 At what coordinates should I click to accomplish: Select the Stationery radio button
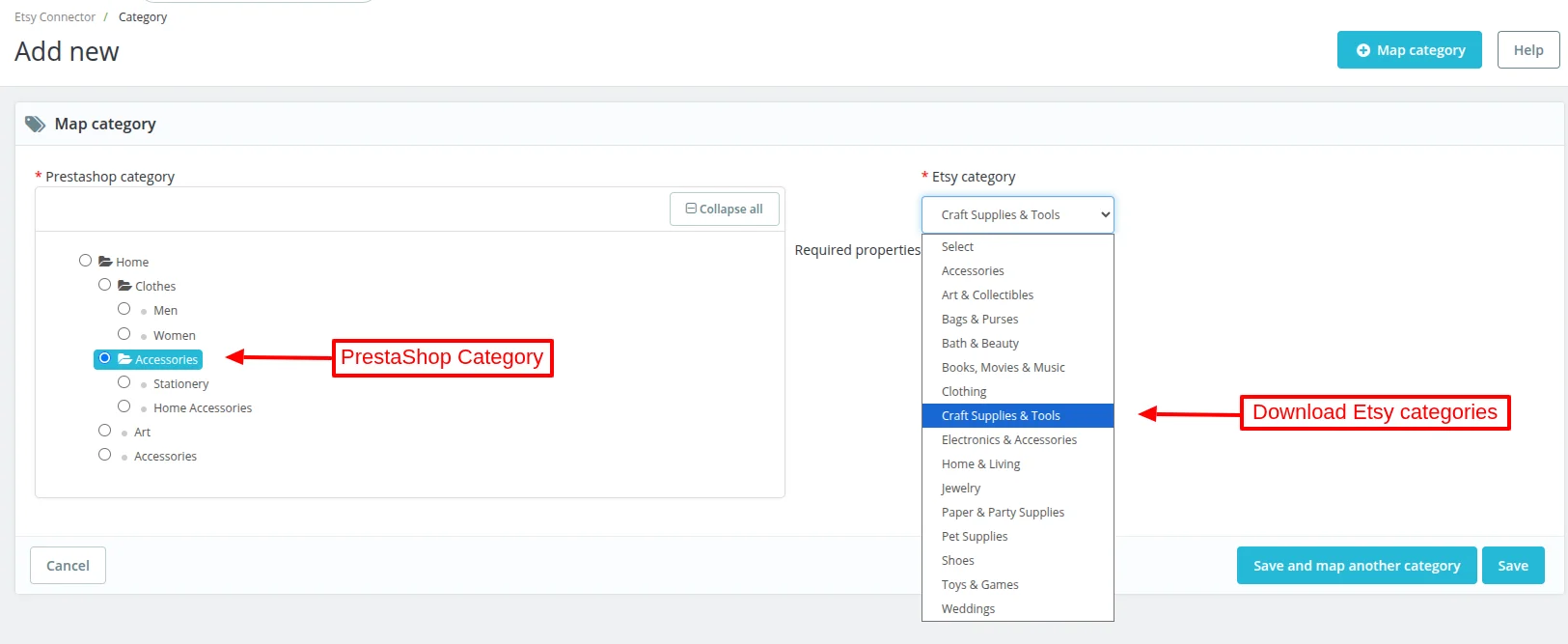coord(124,382)
